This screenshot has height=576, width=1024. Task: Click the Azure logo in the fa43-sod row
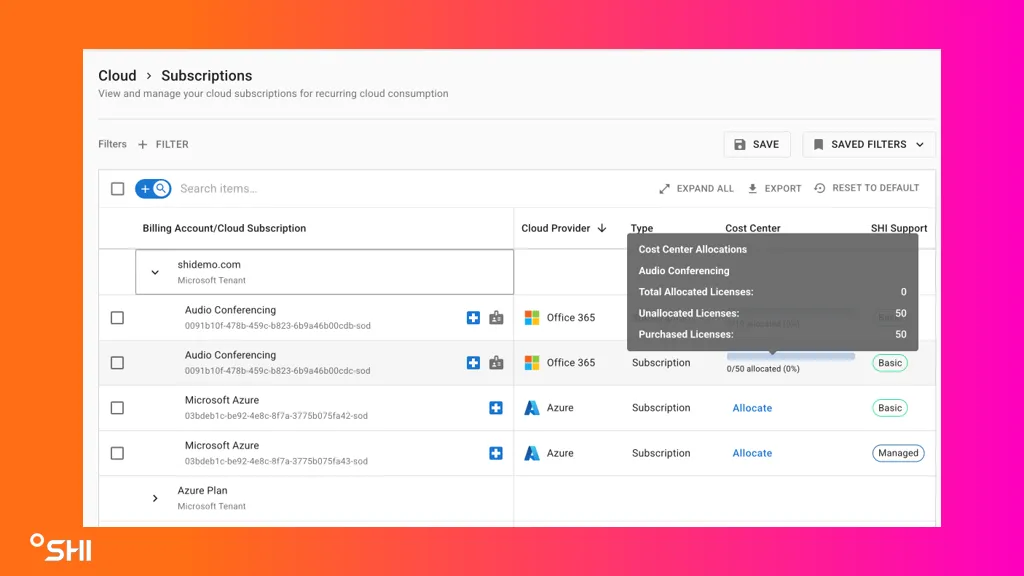[532, 453]
